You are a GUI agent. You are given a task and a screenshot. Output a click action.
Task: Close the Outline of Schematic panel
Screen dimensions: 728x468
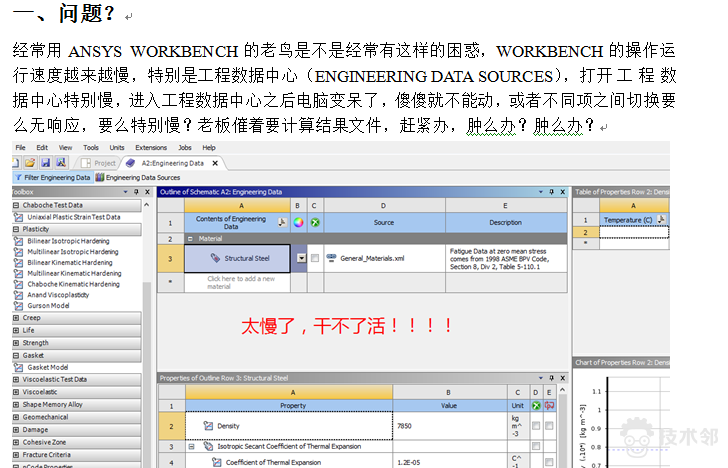click(x=563, y=192)
